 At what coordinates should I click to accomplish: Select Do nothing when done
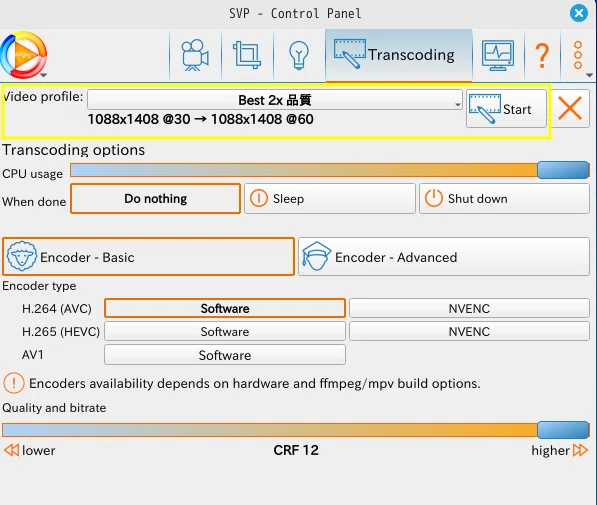pos(155,198)
